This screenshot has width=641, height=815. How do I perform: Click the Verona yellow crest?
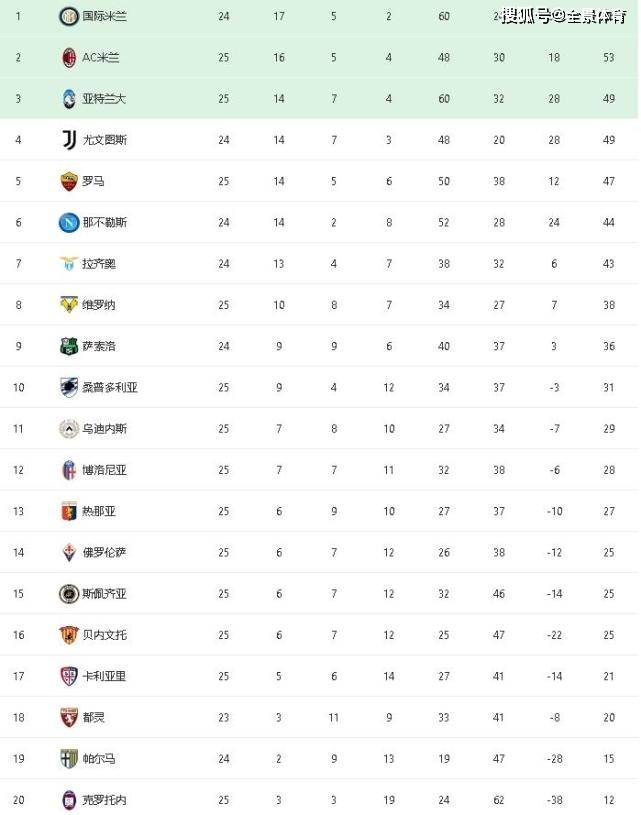69,305
